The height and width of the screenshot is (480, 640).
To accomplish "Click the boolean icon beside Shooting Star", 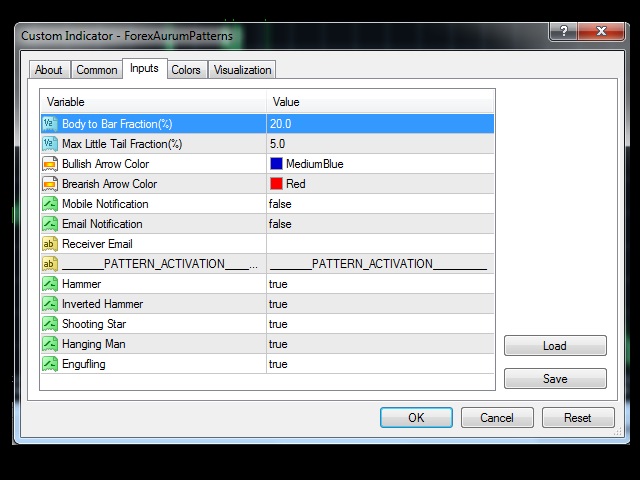I will 50,324.
